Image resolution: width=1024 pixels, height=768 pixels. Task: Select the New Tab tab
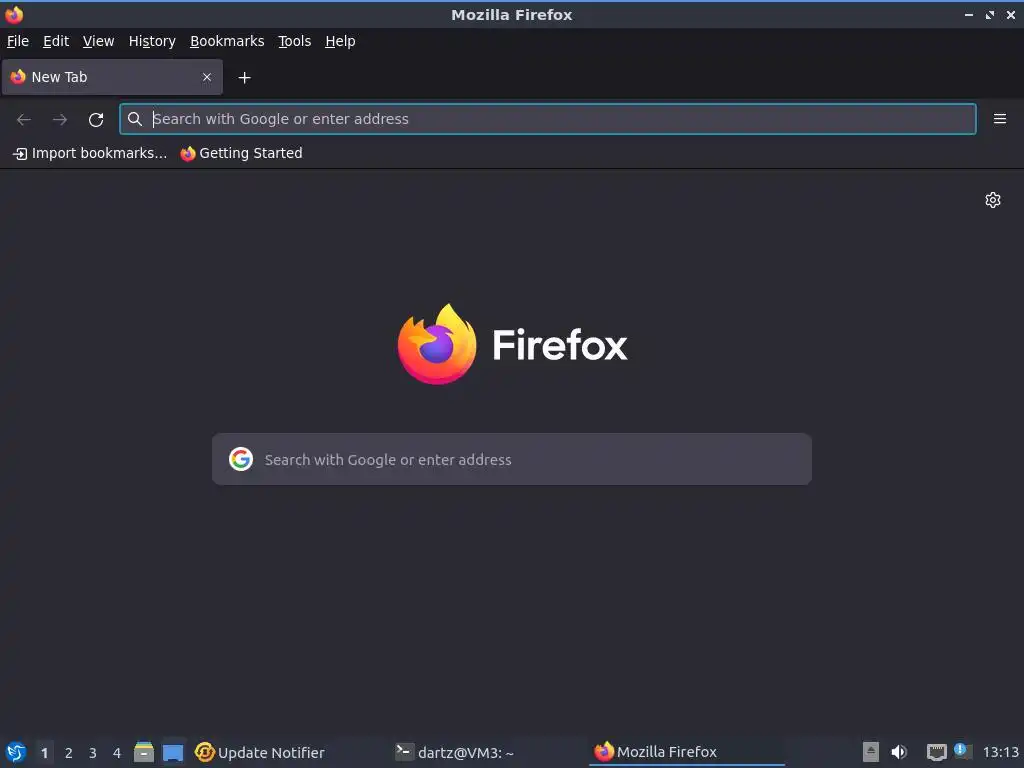pos(112,77)
